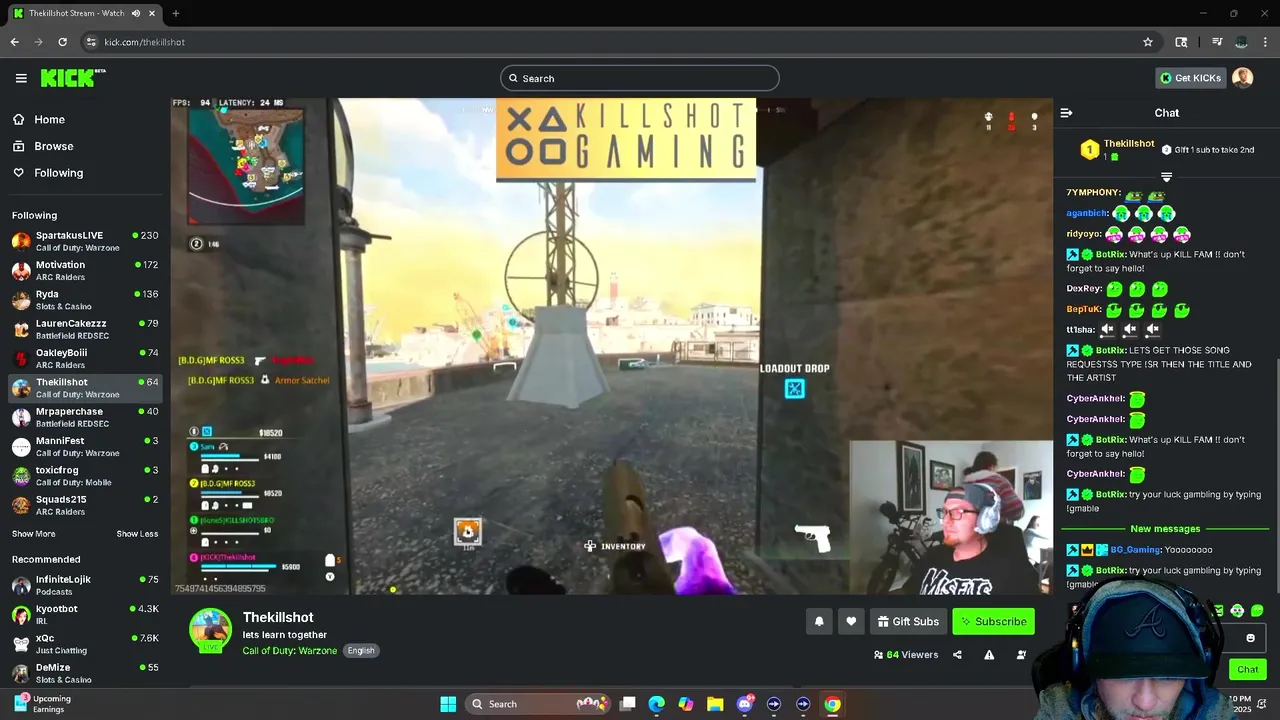Follow channel with heart icon
Viewport: 1280px width, 720px height.
851,622
